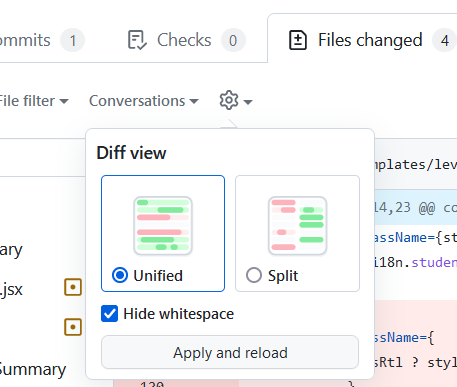Toggle the caret beside the gear icon
Screen dimensions: 457x387
click(248, 102)
